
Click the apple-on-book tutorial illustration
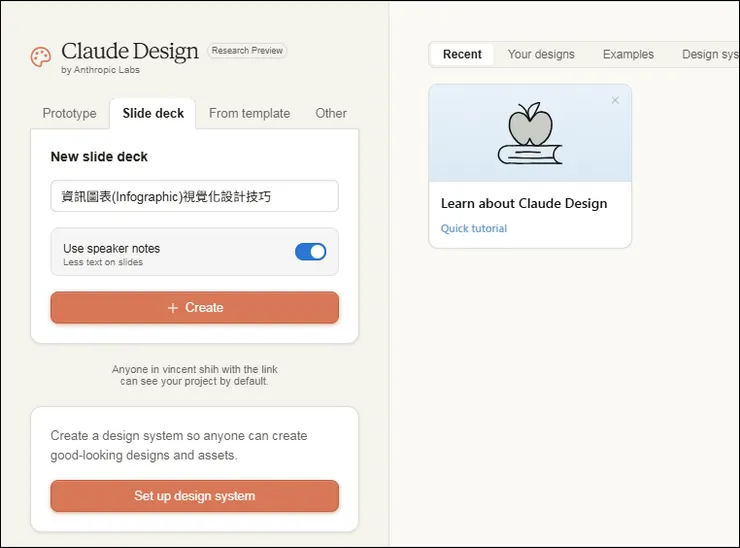pyautogui.click(x=530, y=133)
